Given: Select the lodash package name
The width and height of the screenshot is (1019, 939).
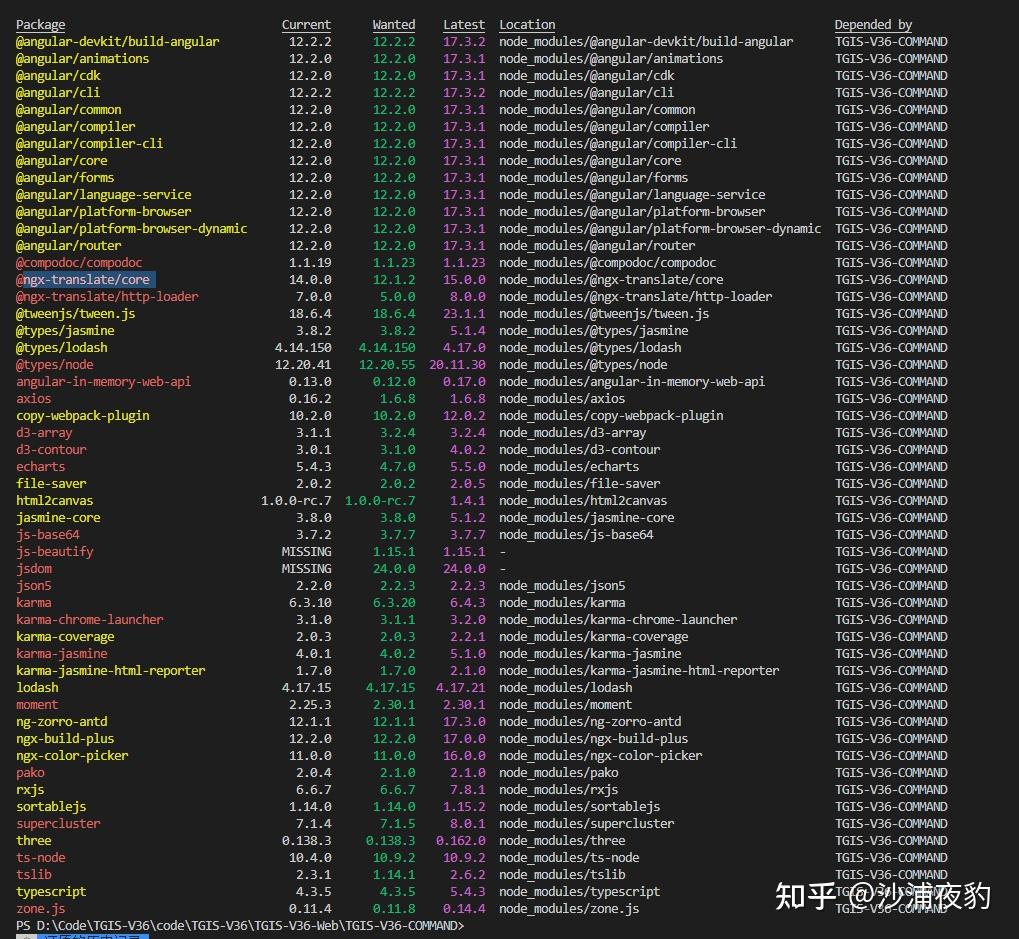Looking at the screenshot, I should [37, 687].
